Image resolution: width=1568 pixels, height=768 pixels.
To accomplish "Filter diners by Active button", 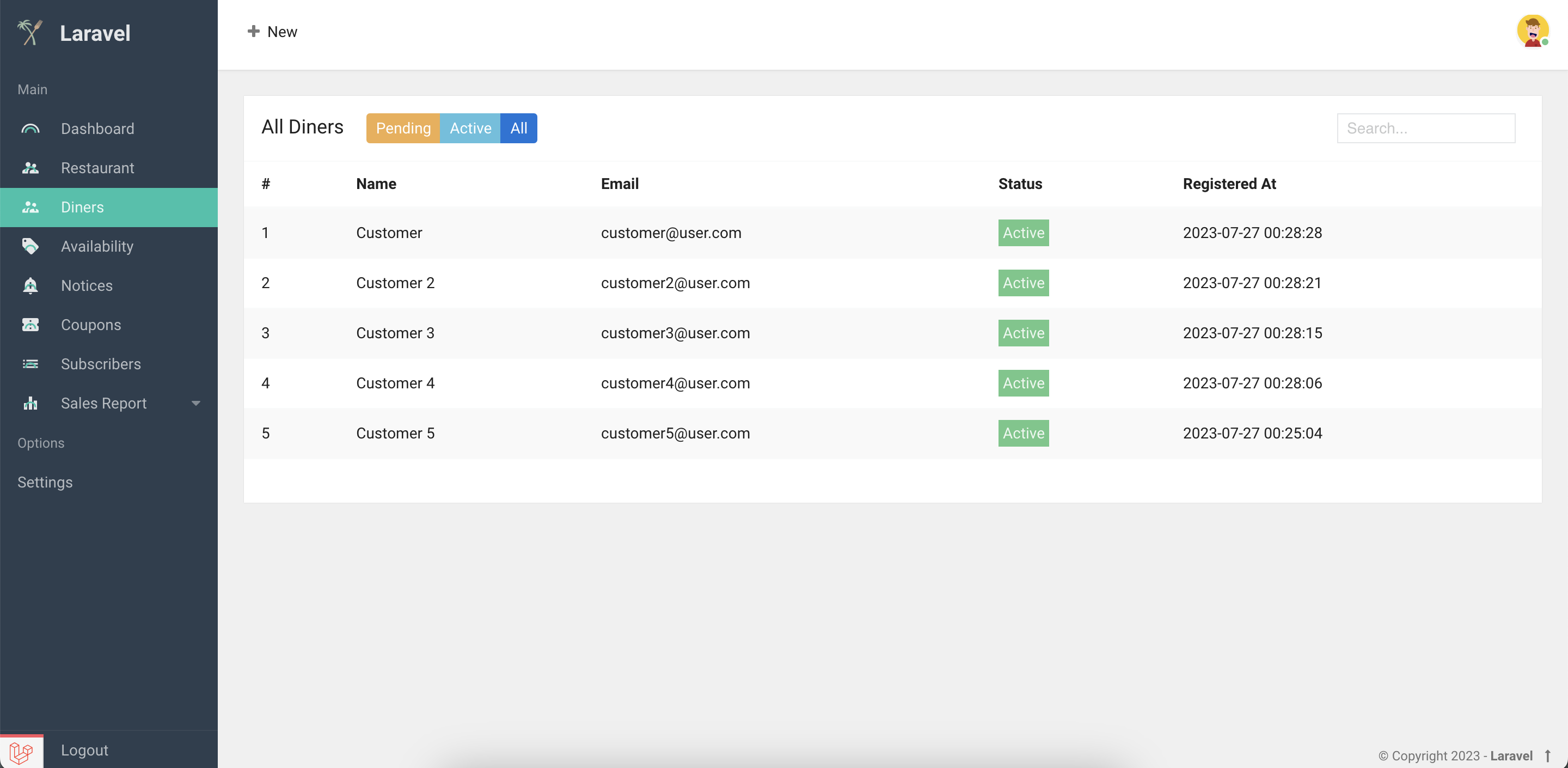I will pyautogui.click(x=470, y=128).
